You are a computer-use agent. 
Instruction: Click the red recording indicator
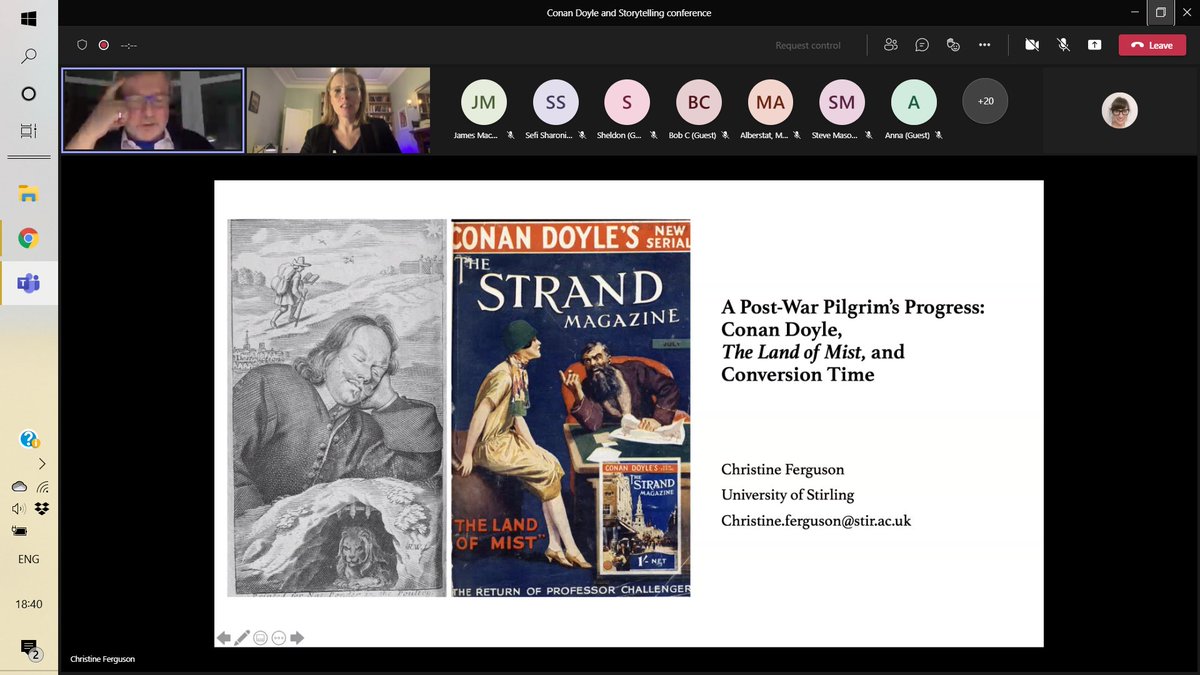[103, 45]
